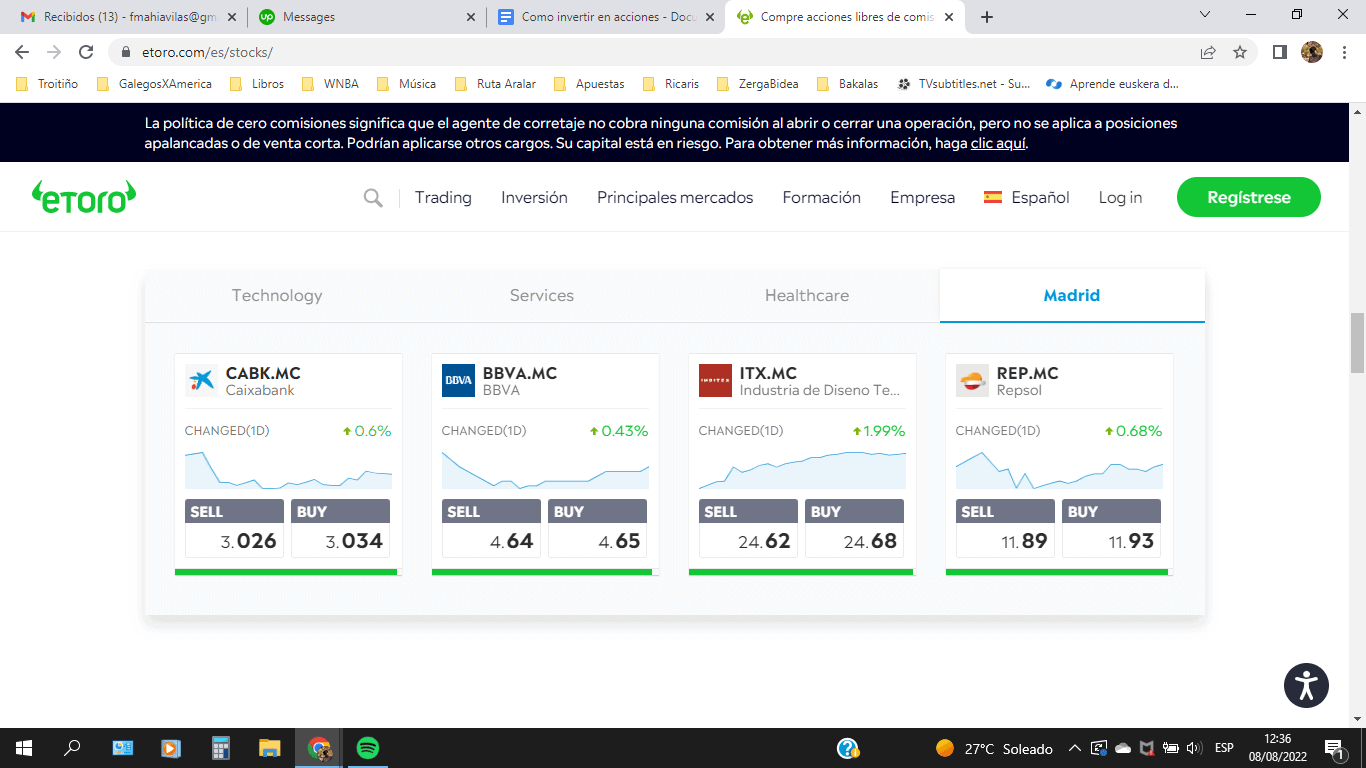This screenshot has height=768, width=1366.
Task: Switch to the Healthcare tab
Action: tap(807, 295)
